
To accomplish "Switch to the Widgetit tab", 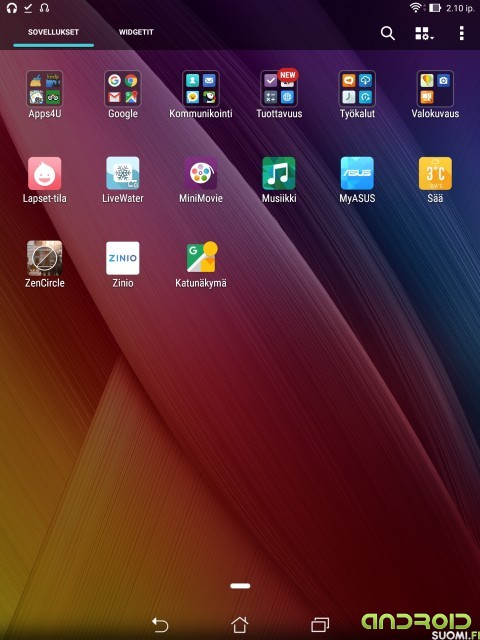I will point(136,32).
